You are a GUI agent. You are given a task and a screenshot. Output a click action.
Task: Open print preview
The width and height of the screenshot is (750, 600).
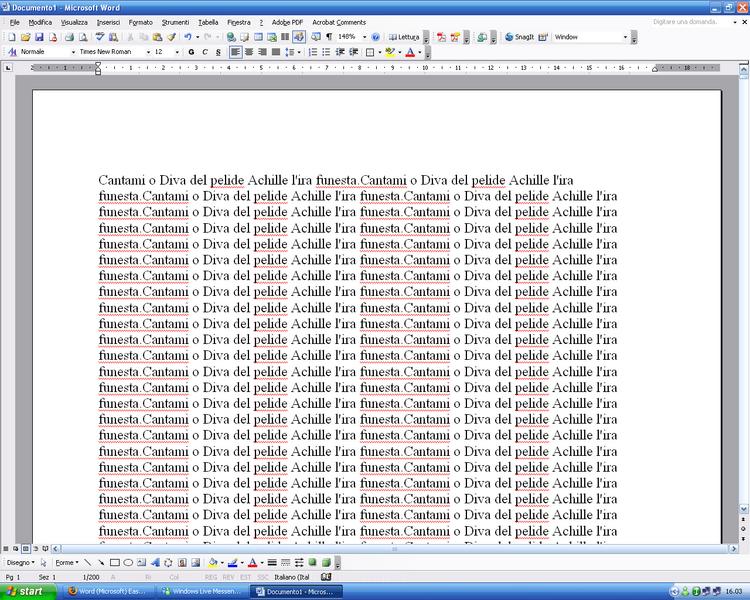pyautogui.click(x=83, y=37)
